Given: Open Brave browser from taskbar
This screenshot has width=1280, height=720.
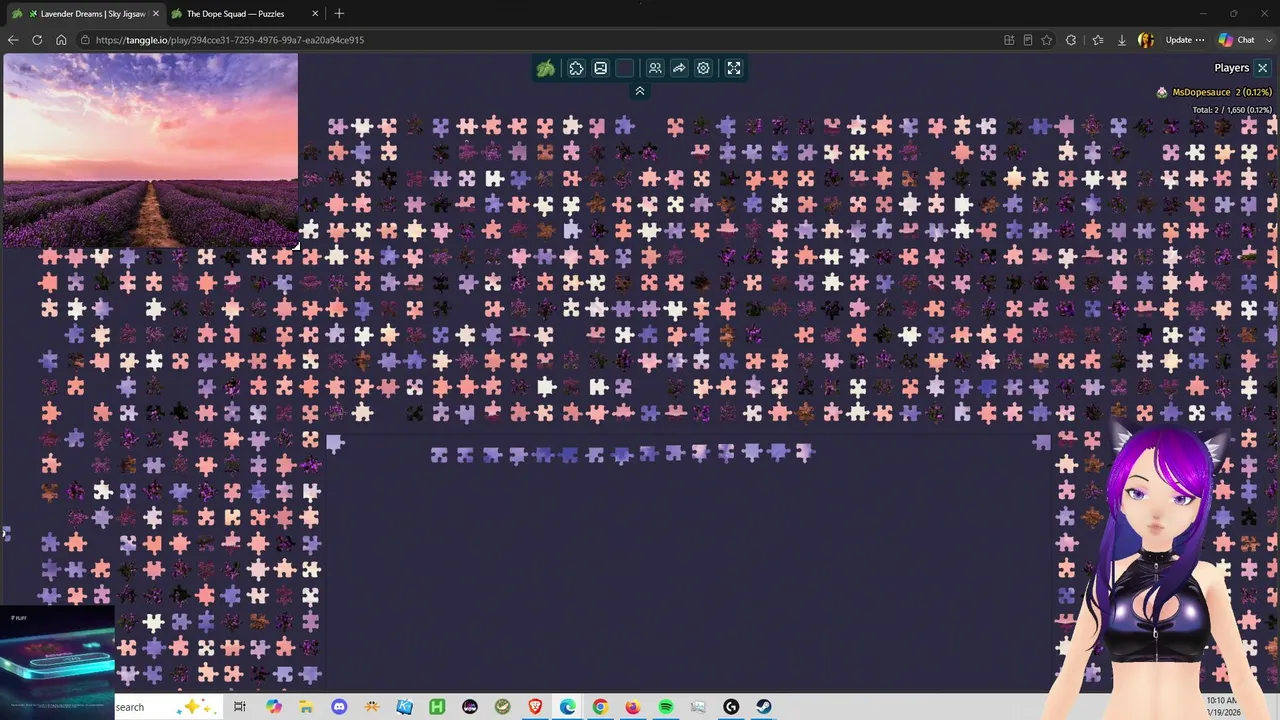Looking at the screenshot, I should 535,707.
